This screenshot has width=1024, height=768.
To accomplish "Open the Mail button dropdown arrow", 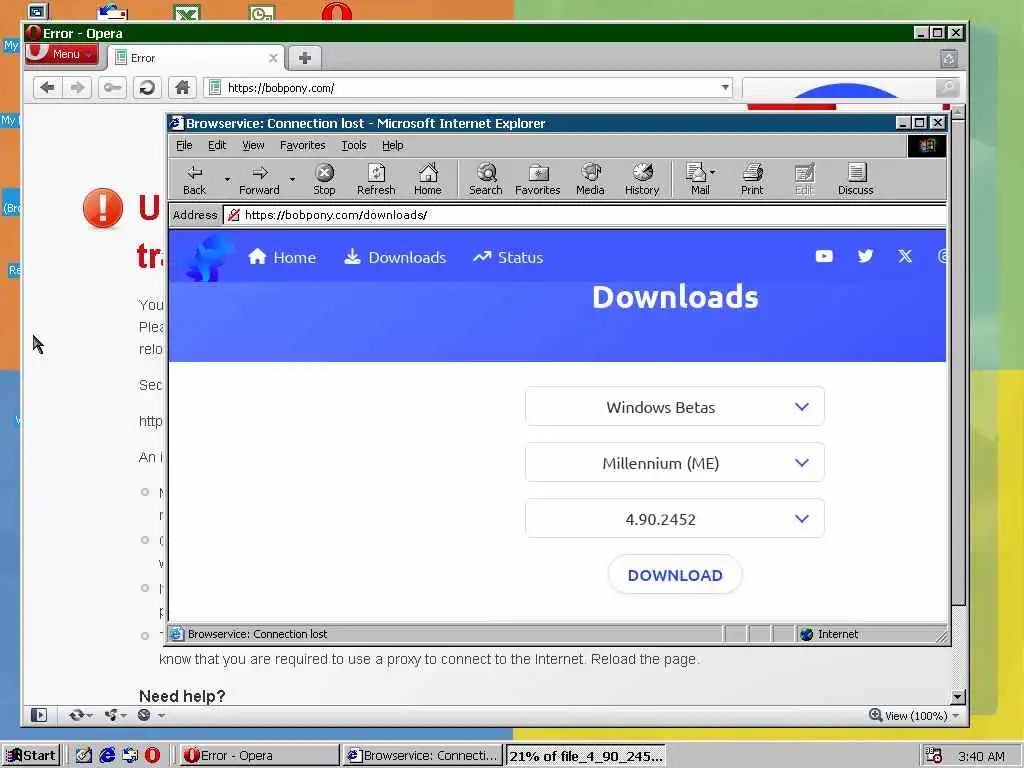I will point(712,172).
